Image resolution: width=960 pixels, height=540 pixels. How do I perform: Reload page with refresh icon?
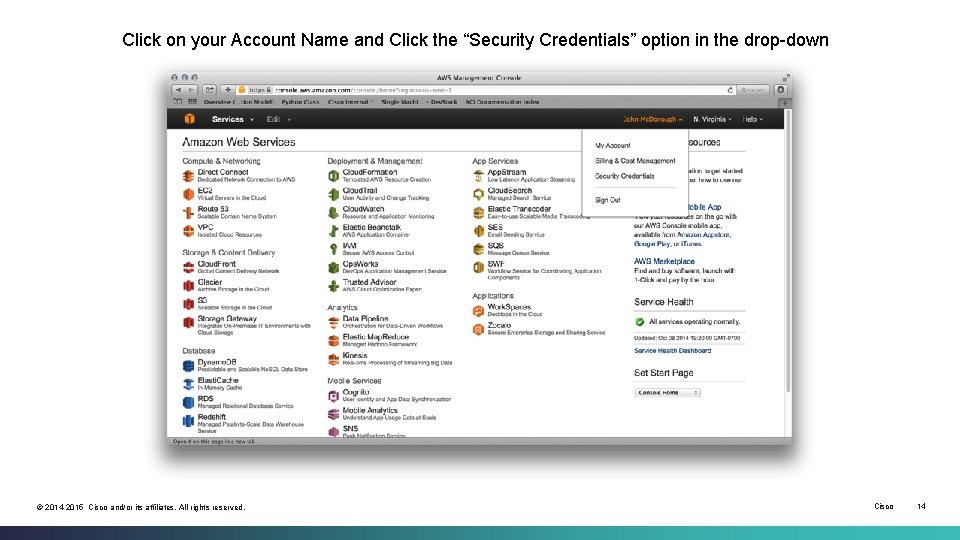pos(730,90)
